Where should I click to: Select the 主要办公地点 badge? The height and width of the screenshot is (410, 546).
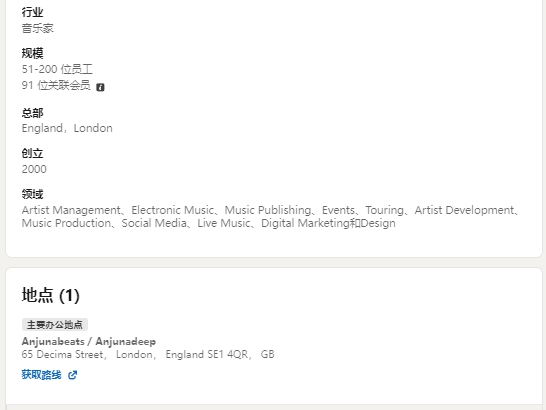[55, 325]
